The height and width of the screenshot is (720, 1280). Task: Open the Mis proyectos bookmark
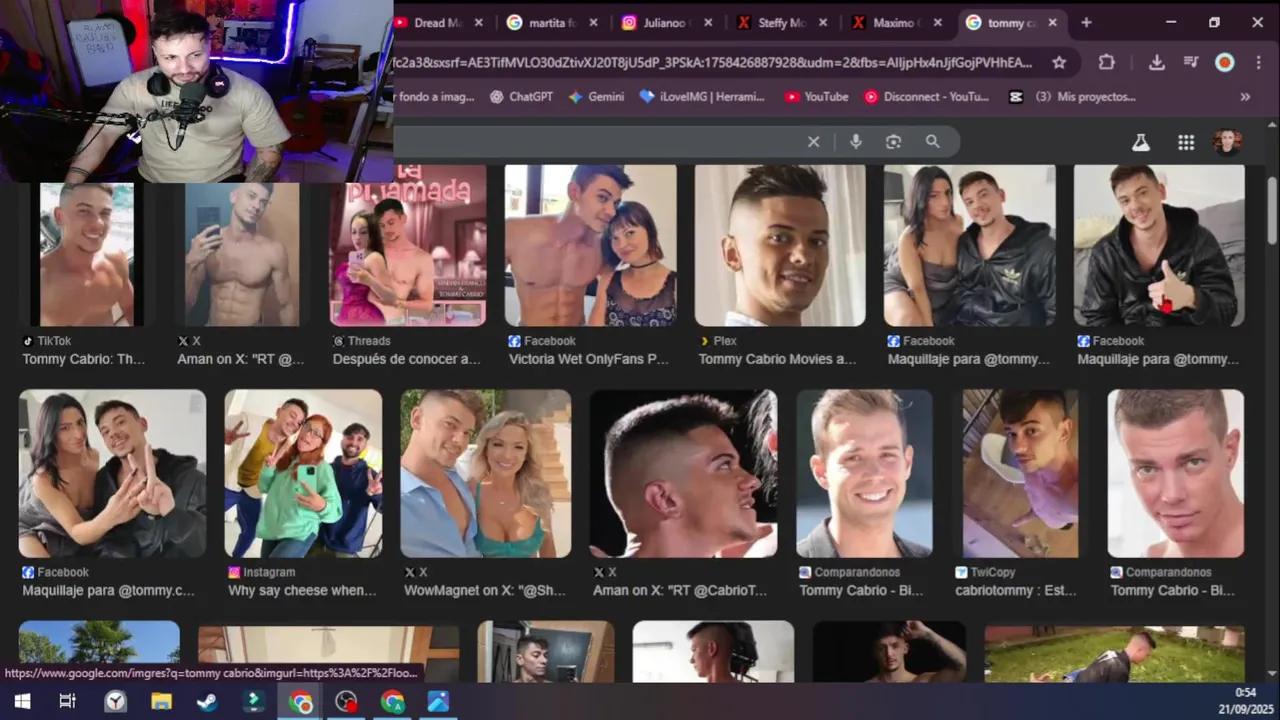[1072, 97]
